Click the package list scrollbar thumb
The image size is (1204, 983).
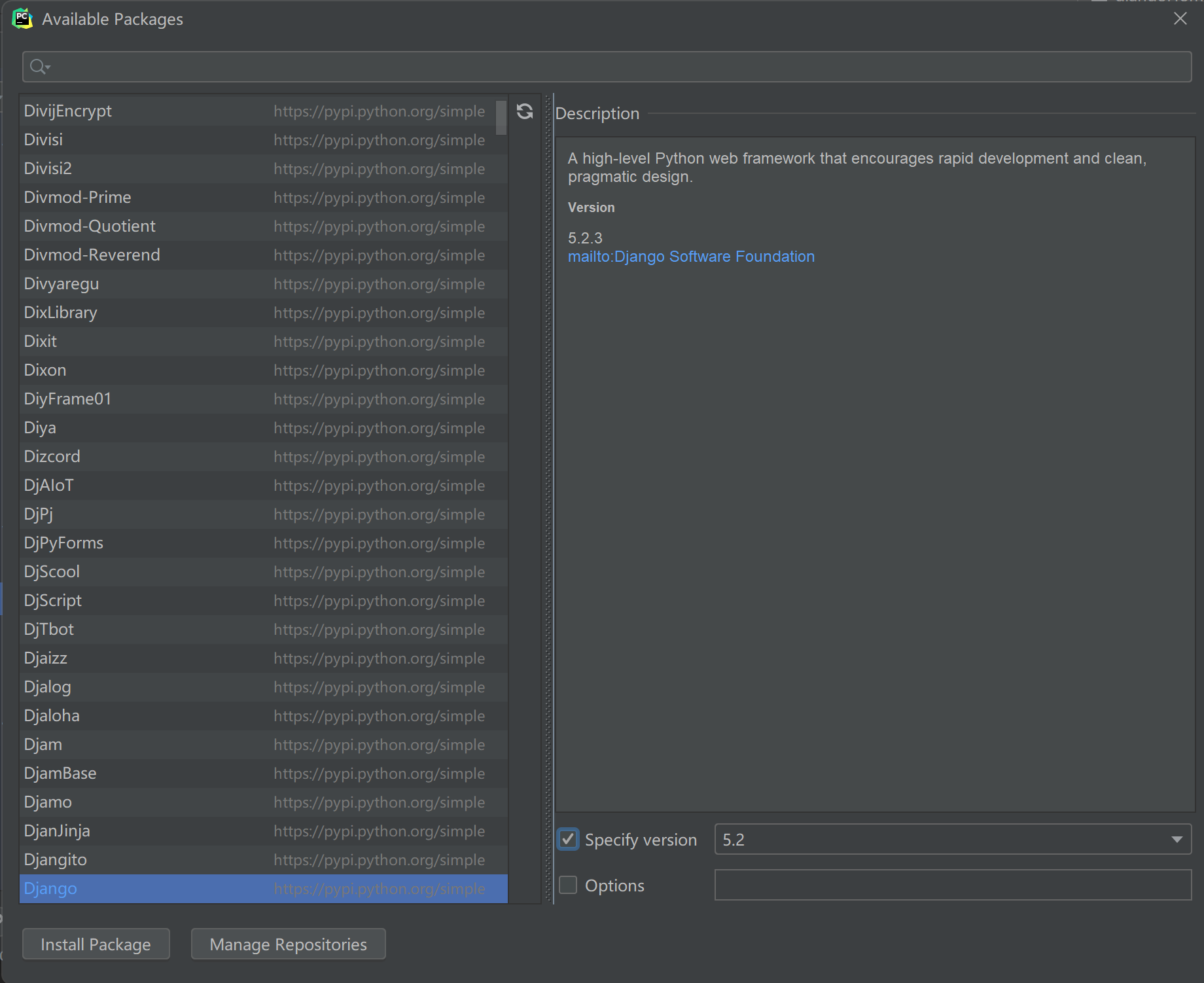tap(501, 117)
